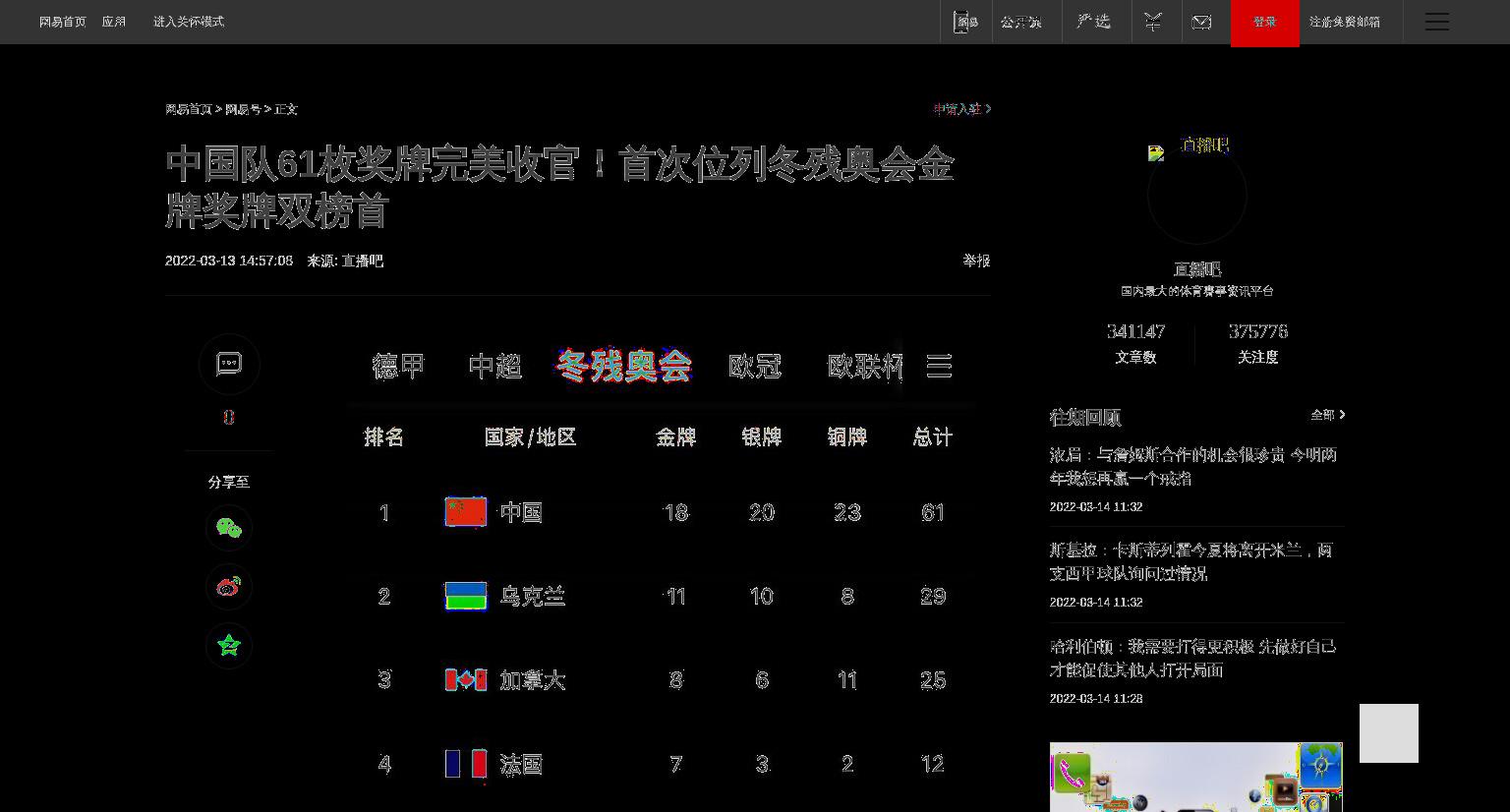
Task: Click the 银牌 column header
Action: click(x=762, y=436)
